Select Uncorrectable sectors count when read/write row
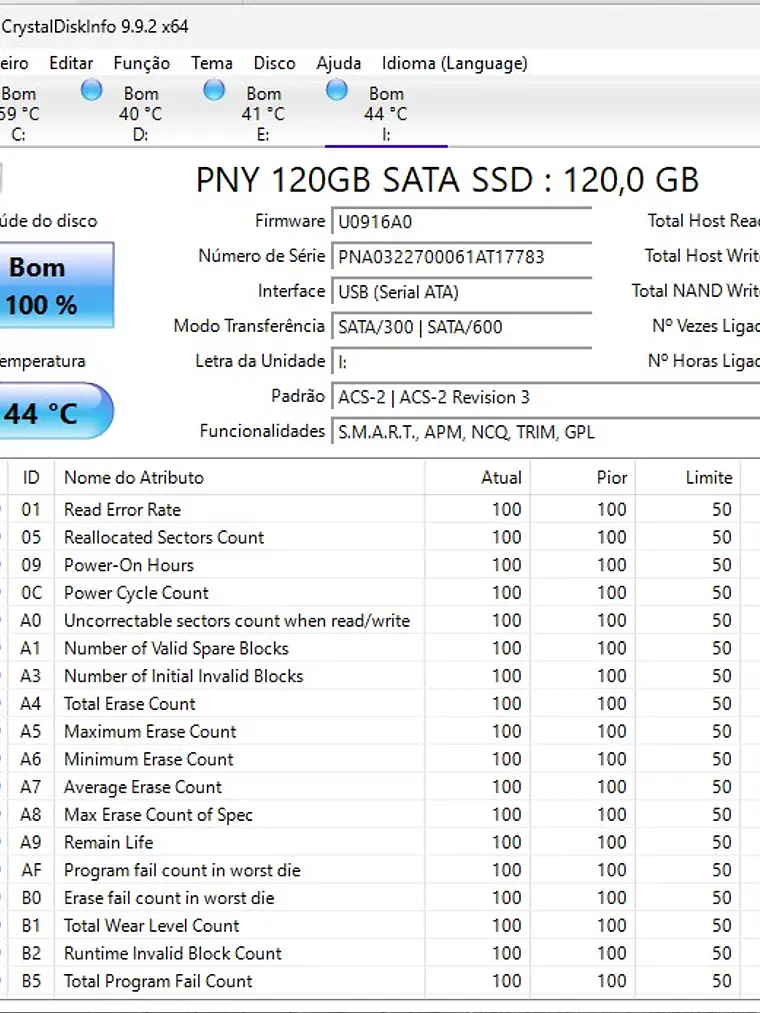This screenshot has width=760, height=1013. (380, 620)
